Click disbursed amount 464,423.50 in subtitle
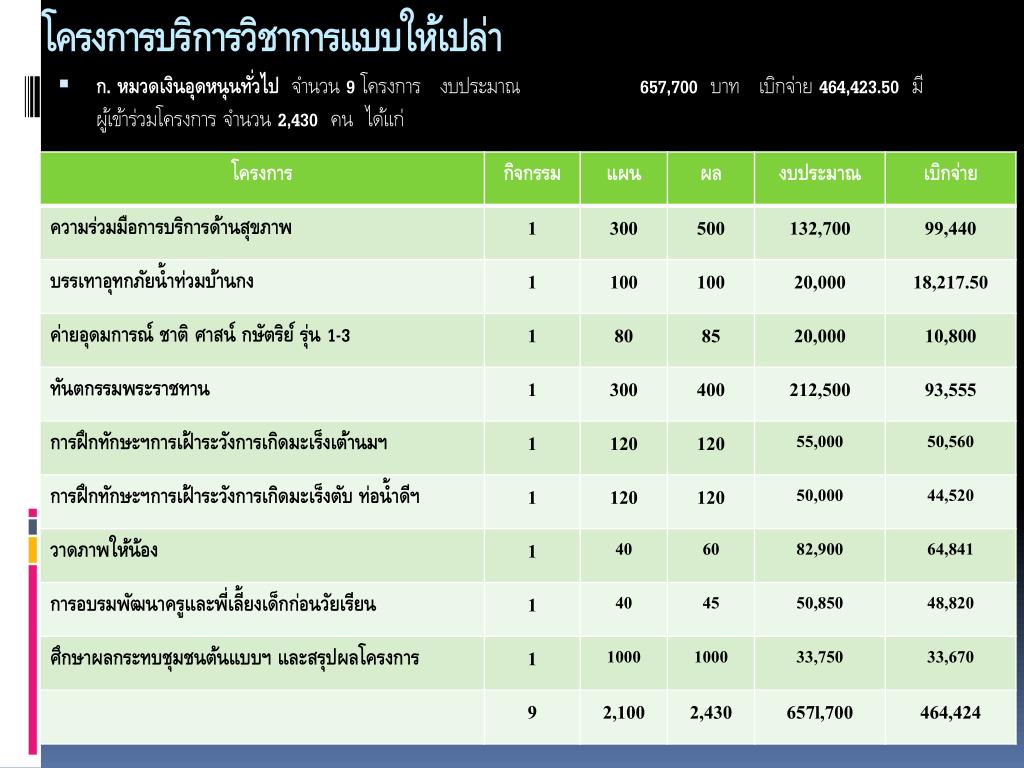The height and width of the screenshot is (768, 1024). (x=859, y=88)
